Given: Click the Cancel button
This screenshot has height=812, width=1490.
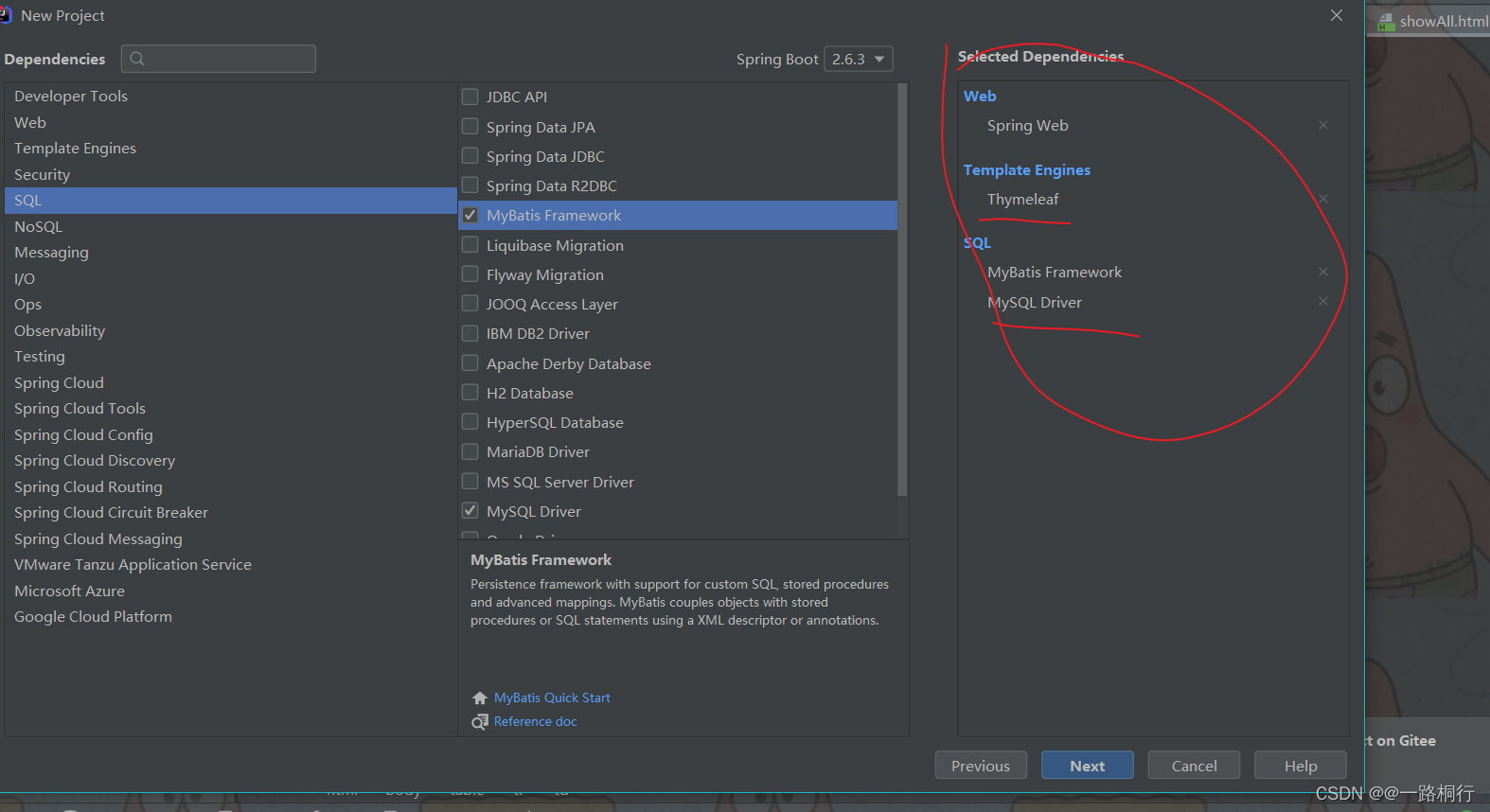Looking at the screenshot, I should [1194, 766].
